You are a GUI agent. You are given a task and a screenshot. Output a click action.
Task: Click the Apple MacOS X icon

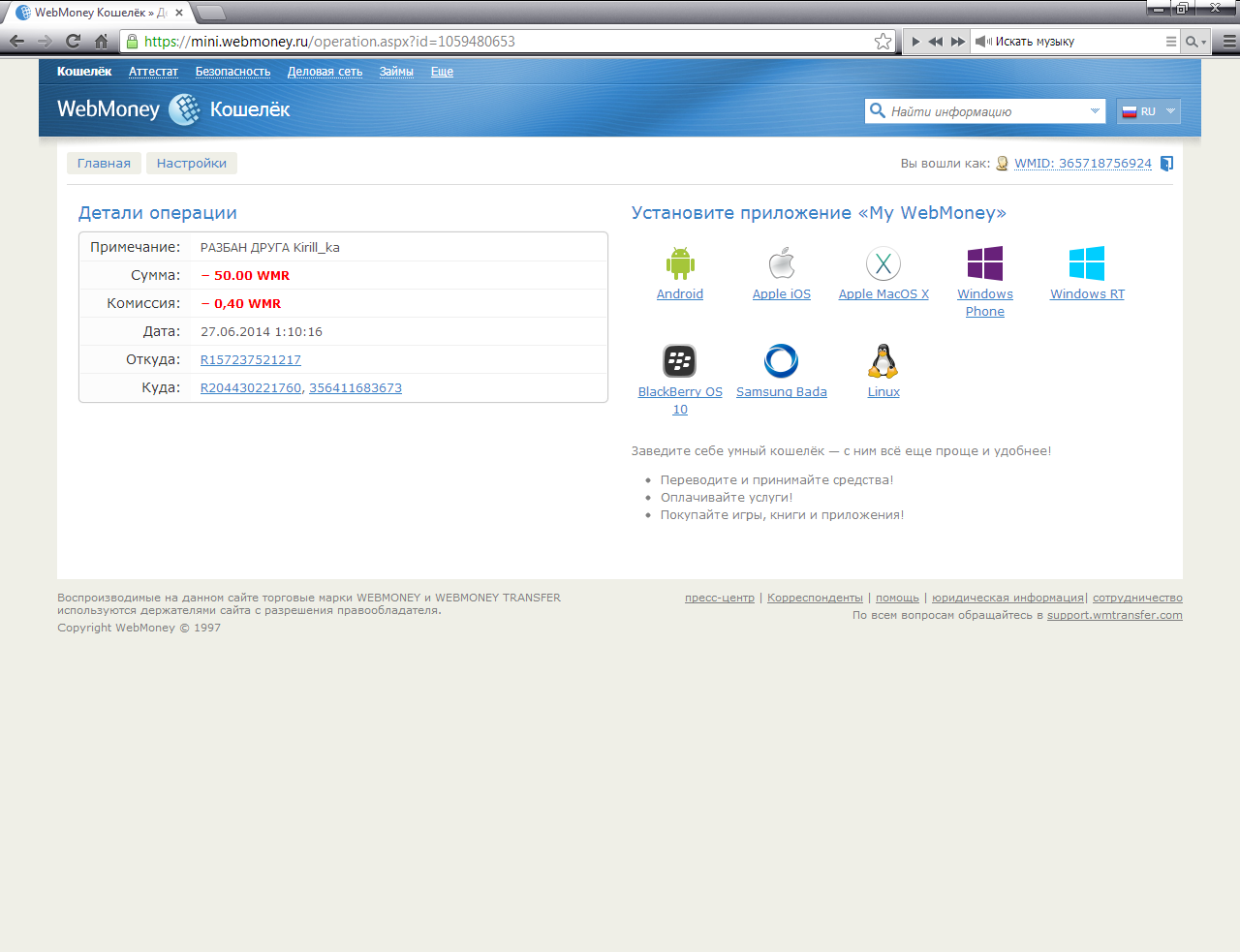[x=883, y=263]
